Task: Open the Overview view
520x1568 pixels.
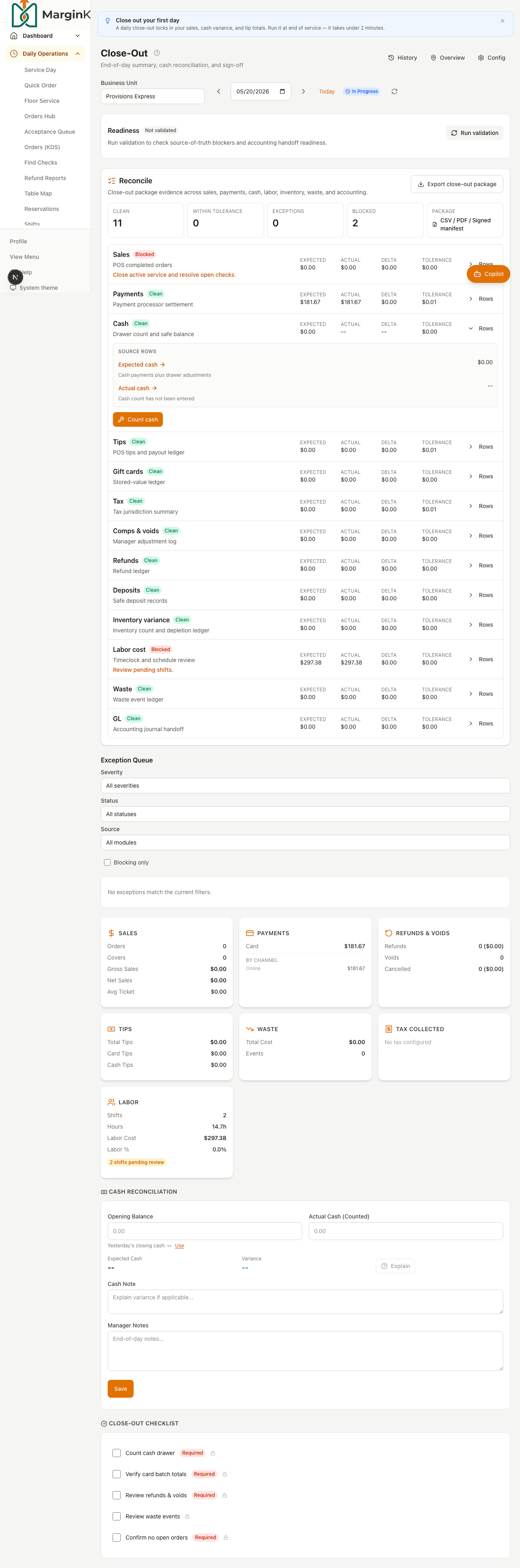Action: 448,58
